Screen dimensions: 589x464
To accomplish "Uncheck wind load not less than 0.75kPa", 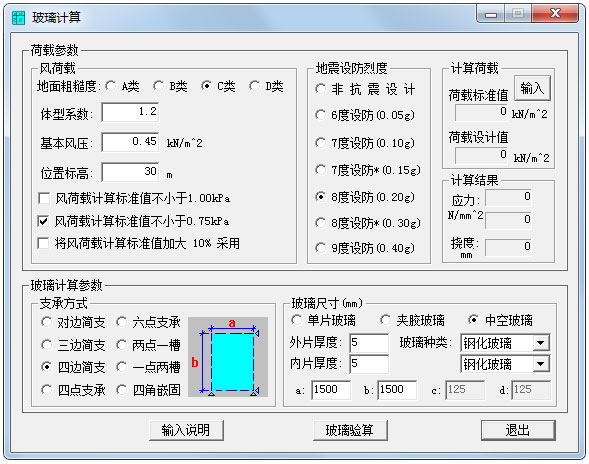I will [133, 221].
